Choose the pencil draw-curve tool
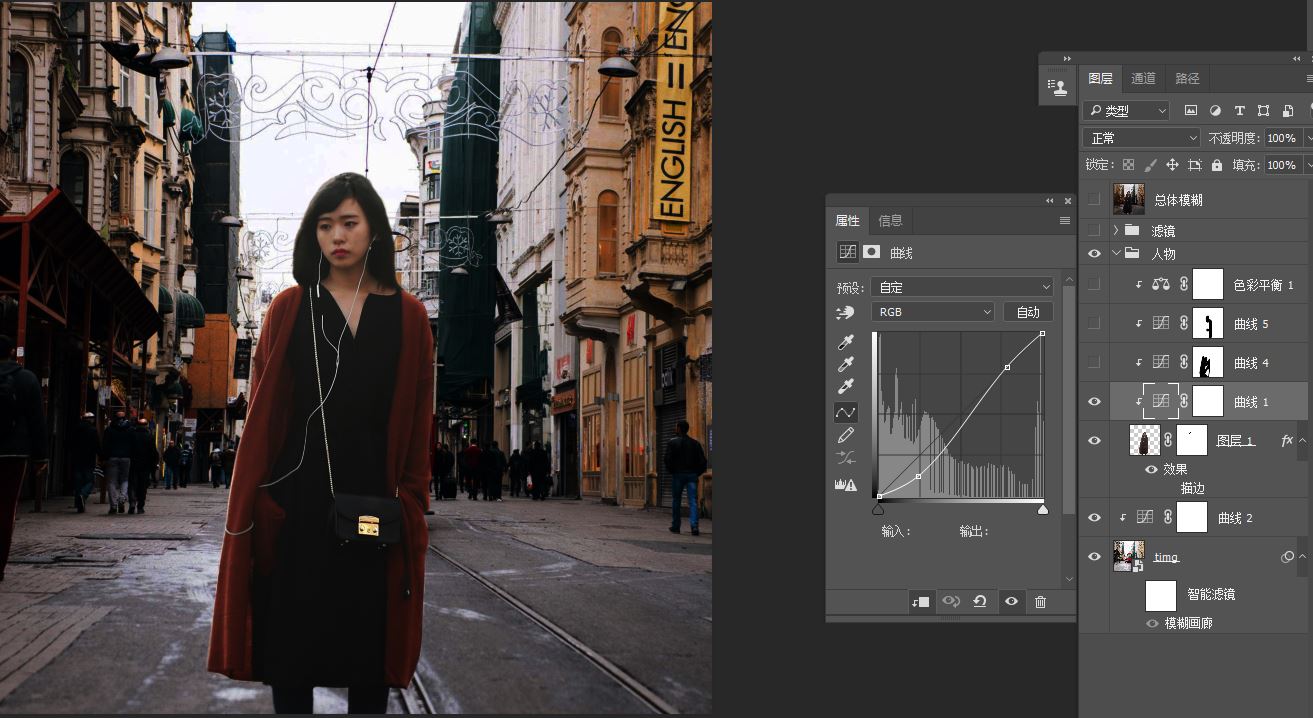 point(846,435)
